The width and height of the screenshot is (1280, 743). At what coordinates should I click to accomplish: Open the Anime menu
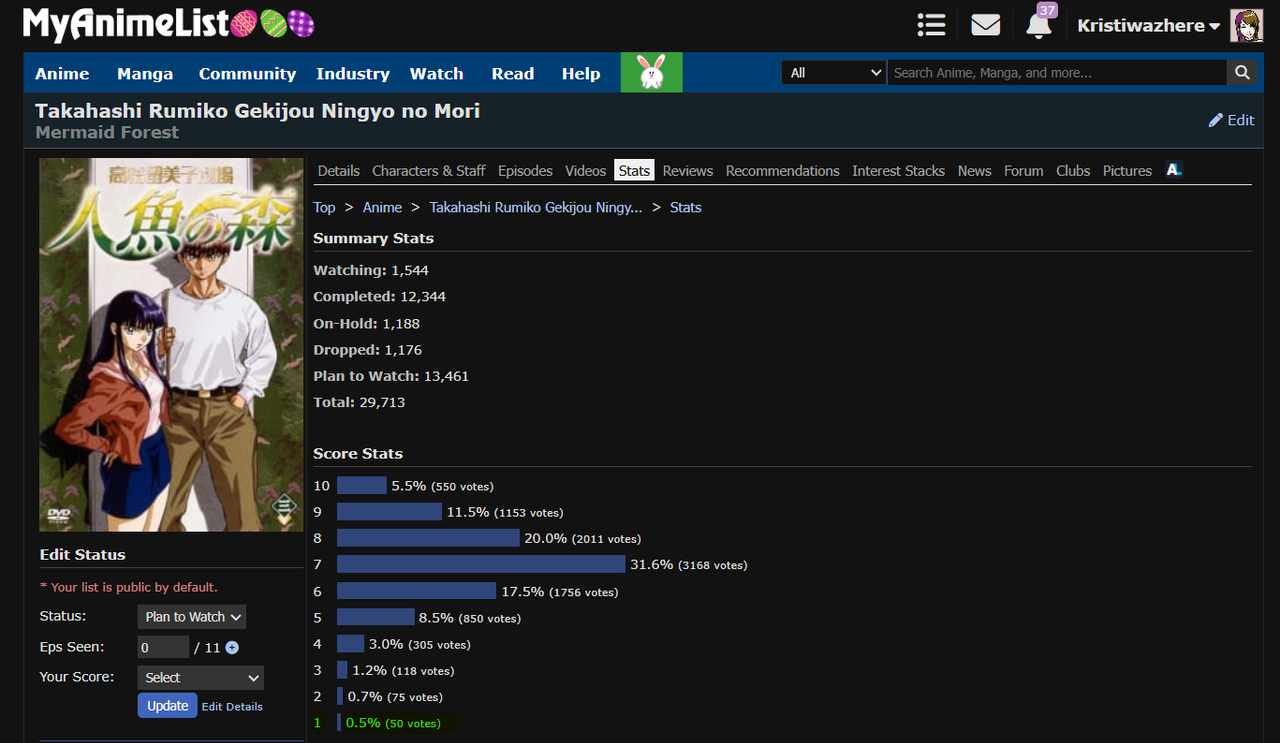(62, 74)
